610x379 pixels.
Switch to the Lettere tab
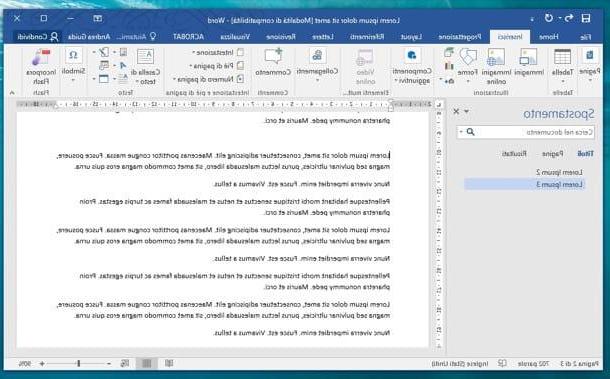[x=323, y=37]
